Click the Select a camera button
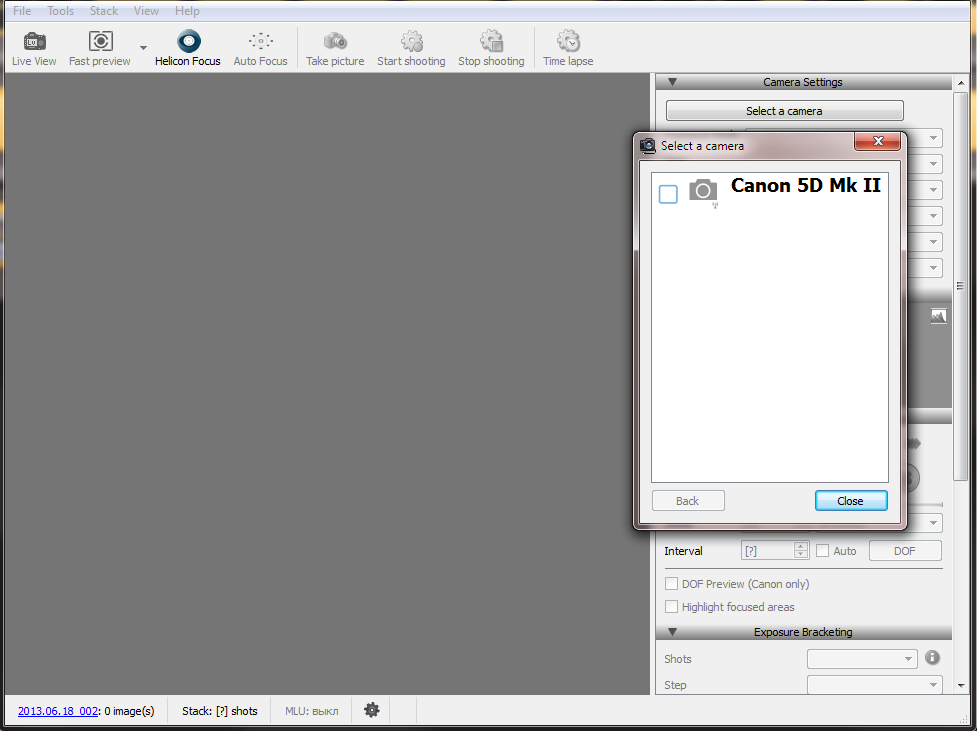 (x=784, y=111)
